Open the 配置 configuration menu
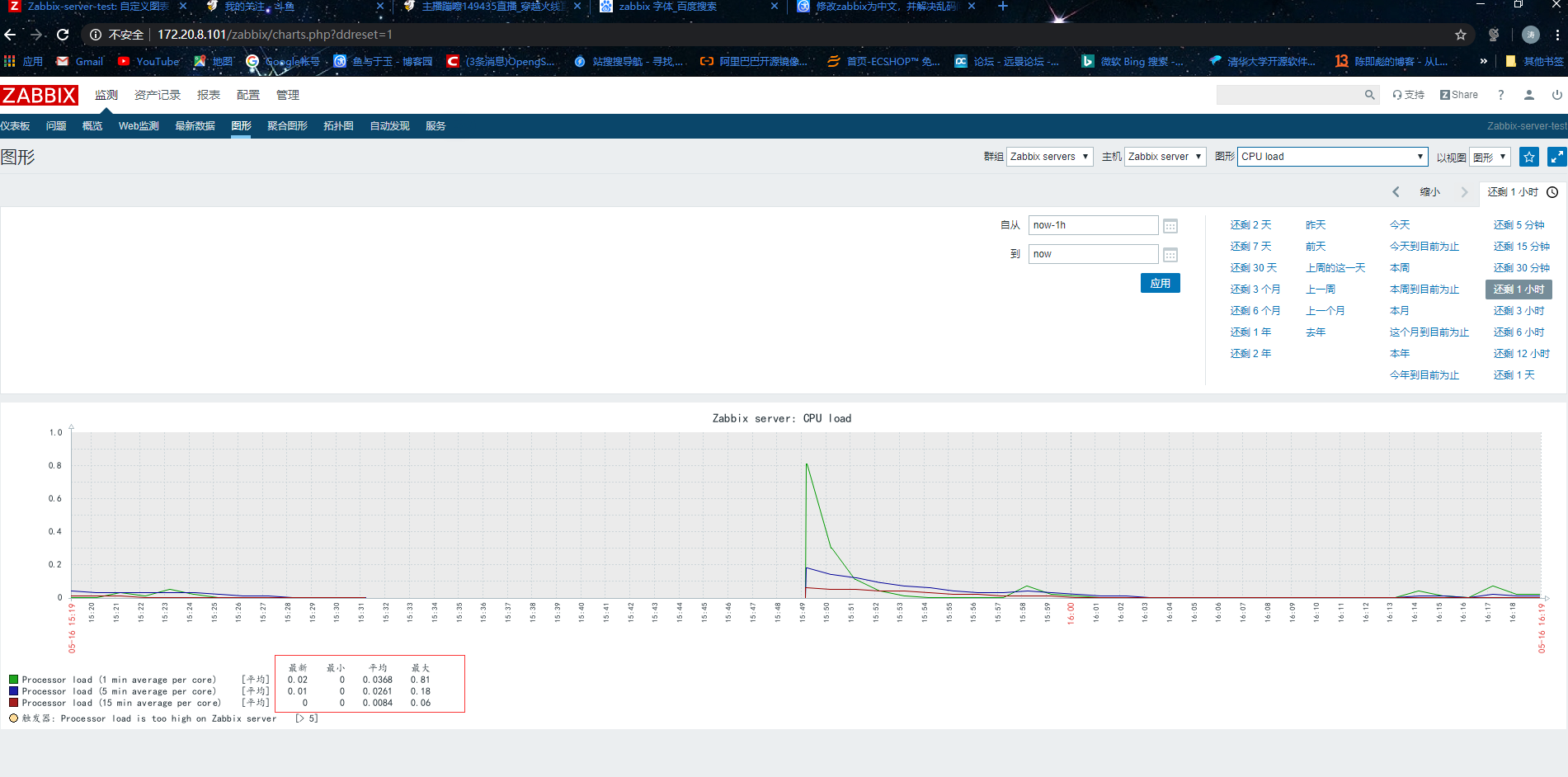 tap(248, 95)
